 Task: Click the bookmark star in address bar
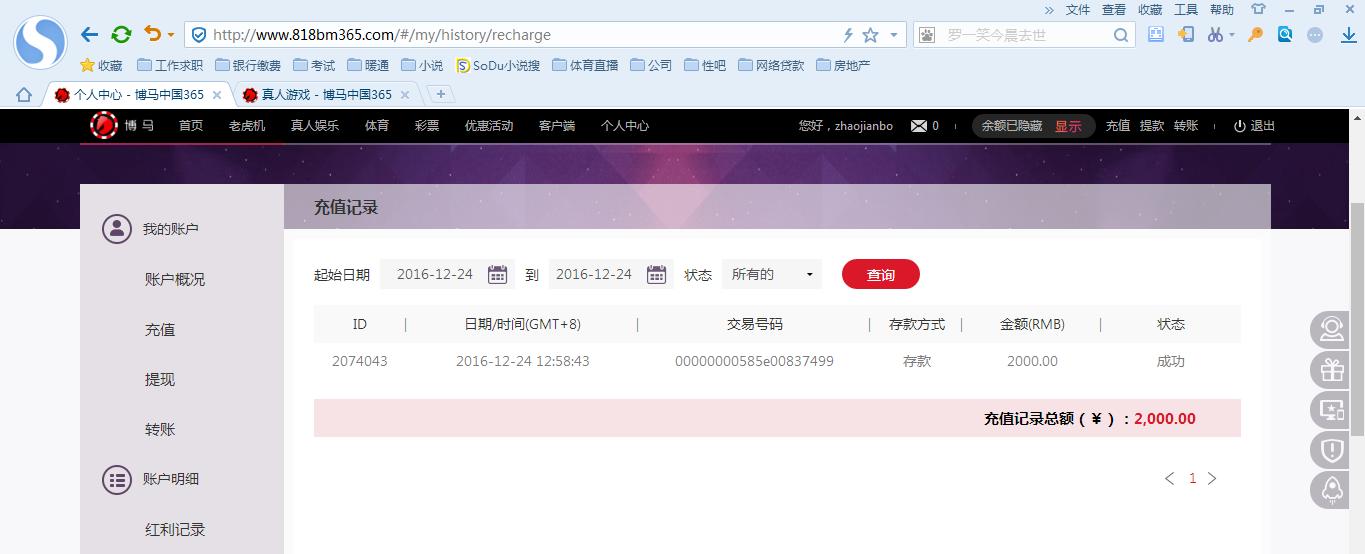(870, 35)
